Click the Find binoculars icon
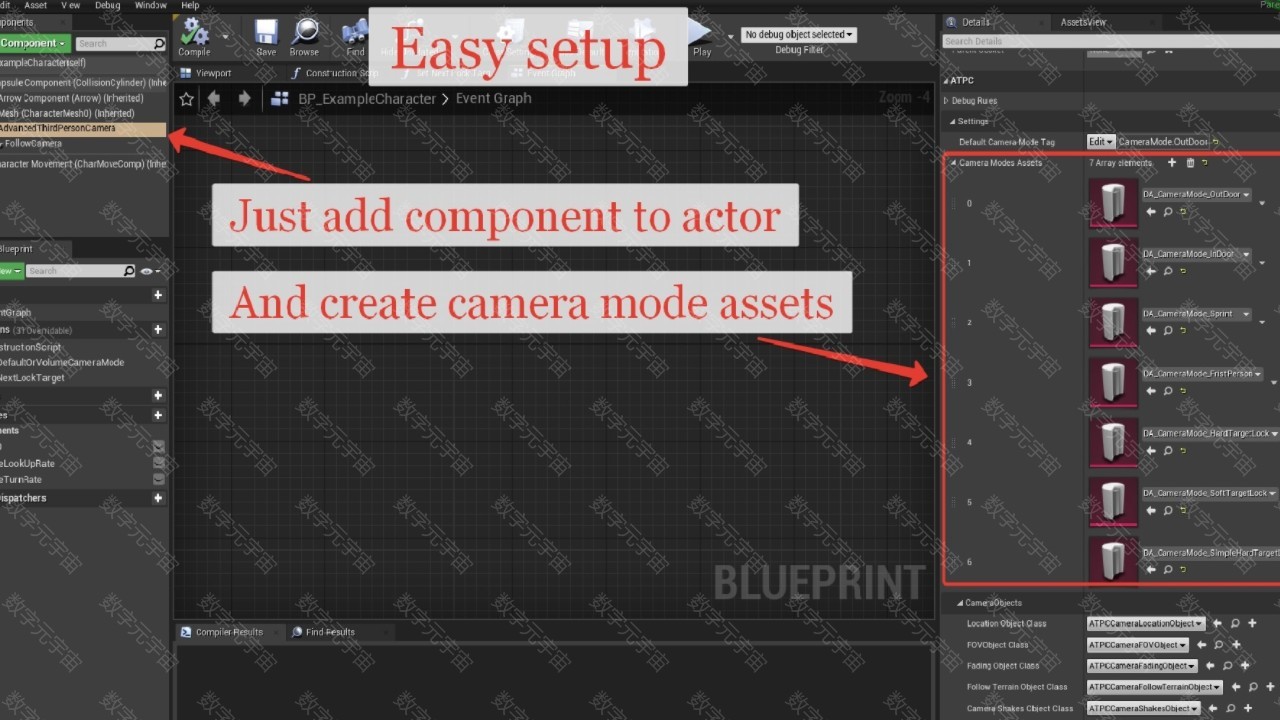 click(x=355, y=36)
